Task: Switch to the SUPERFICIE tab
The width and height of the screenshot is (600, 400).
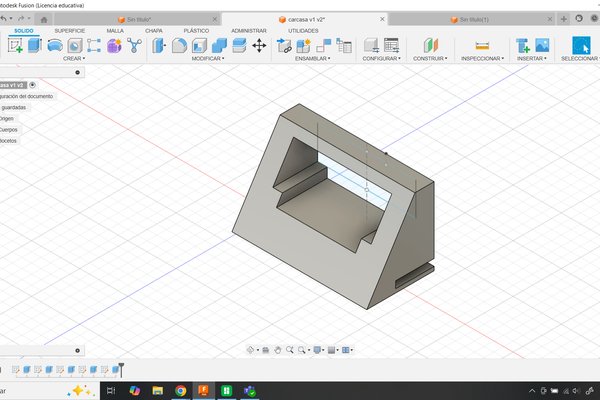Action: [70, 31]
